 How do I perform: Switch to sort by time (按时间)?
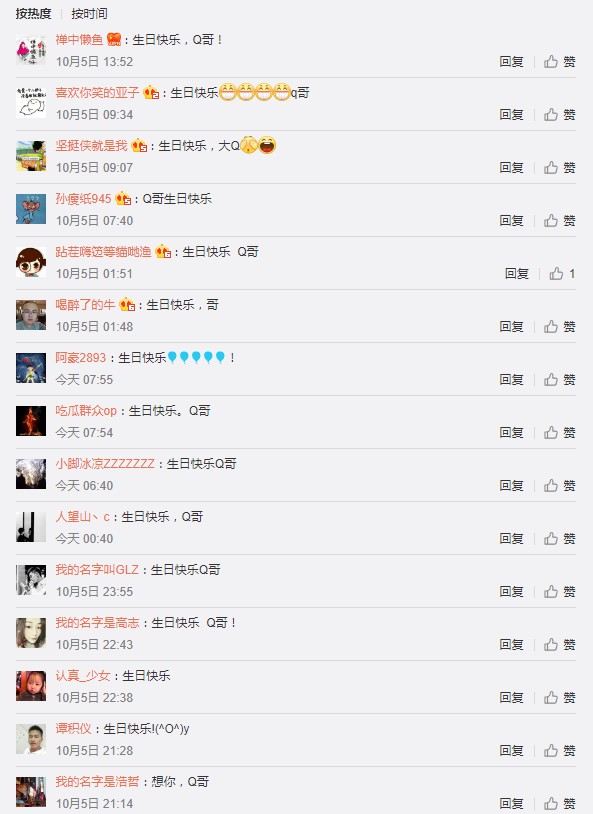pos(89,14)
